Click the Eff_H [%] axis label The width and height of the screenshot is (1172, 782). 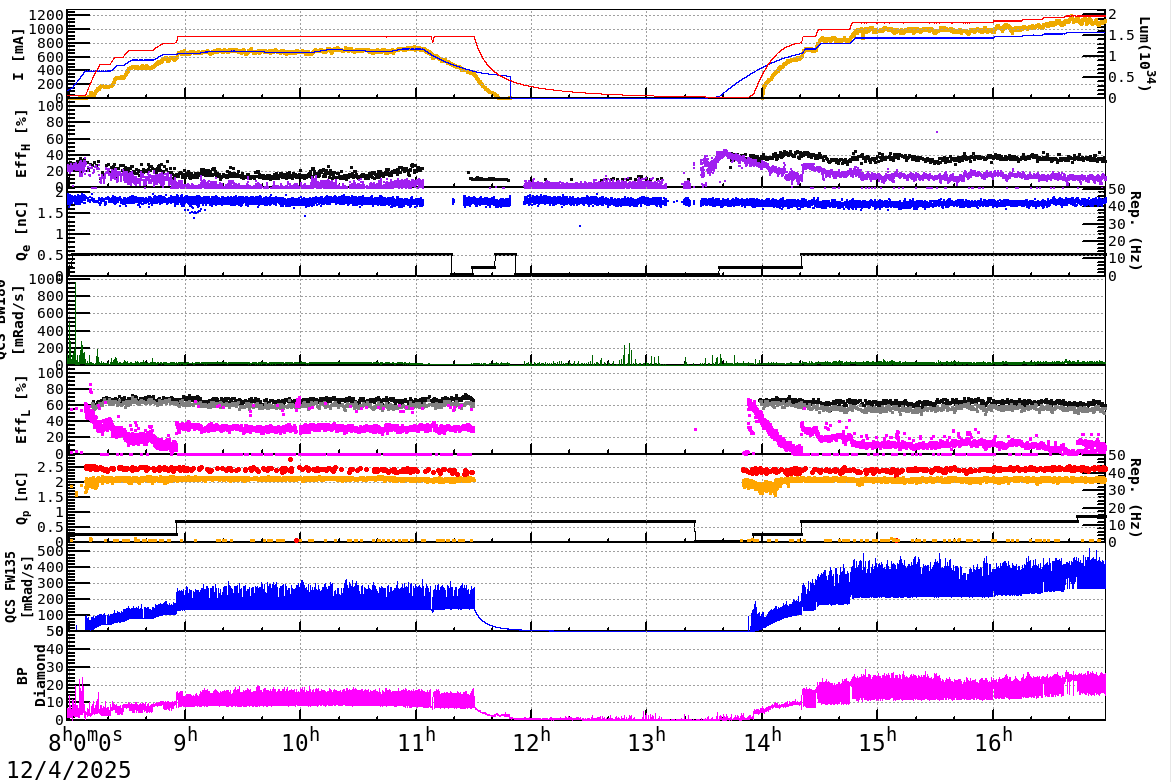click(x=20, y=145)
